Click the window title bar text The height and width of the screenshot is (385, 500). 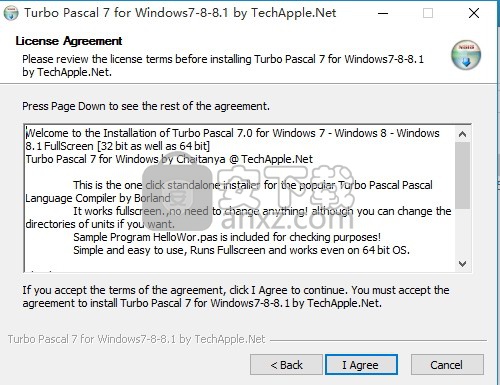coord(180,13)
